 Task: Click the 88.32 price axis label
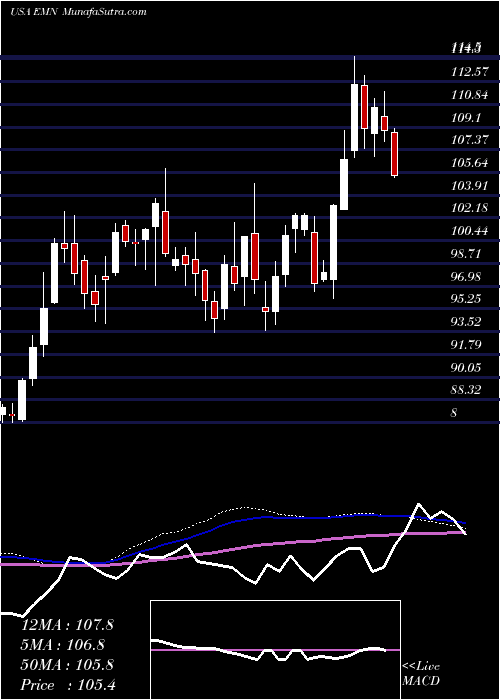pos(464,390)
